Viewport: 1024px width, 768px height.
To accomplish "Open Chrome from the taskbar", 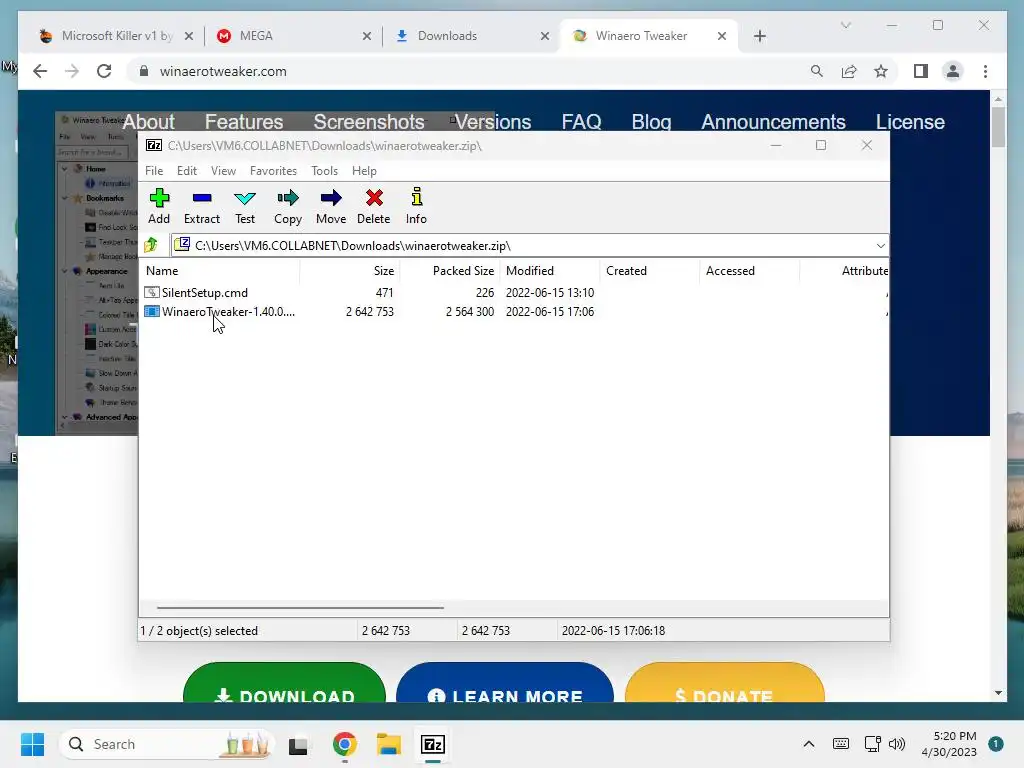I will [x=345, y=744].
